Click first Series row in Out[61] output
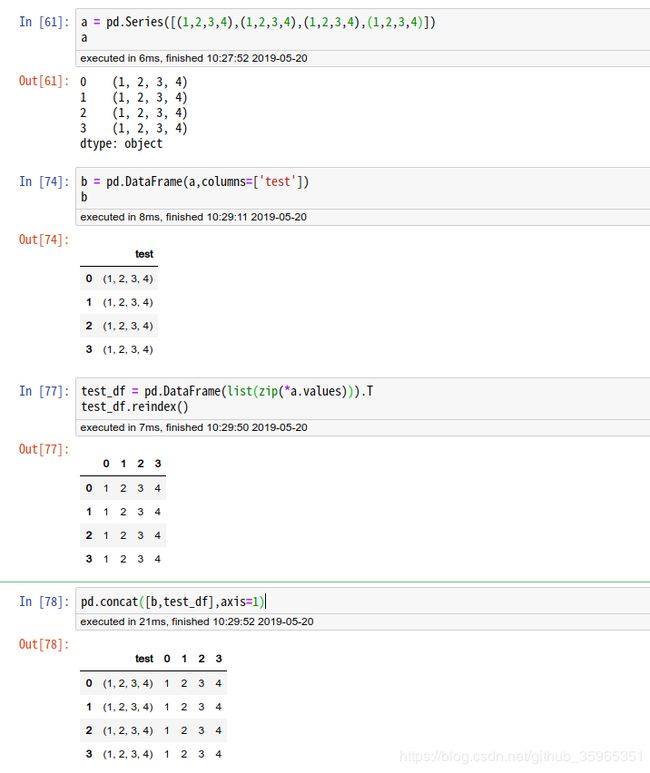Viewport: 650px width, 773px height. tap(134, 81)
